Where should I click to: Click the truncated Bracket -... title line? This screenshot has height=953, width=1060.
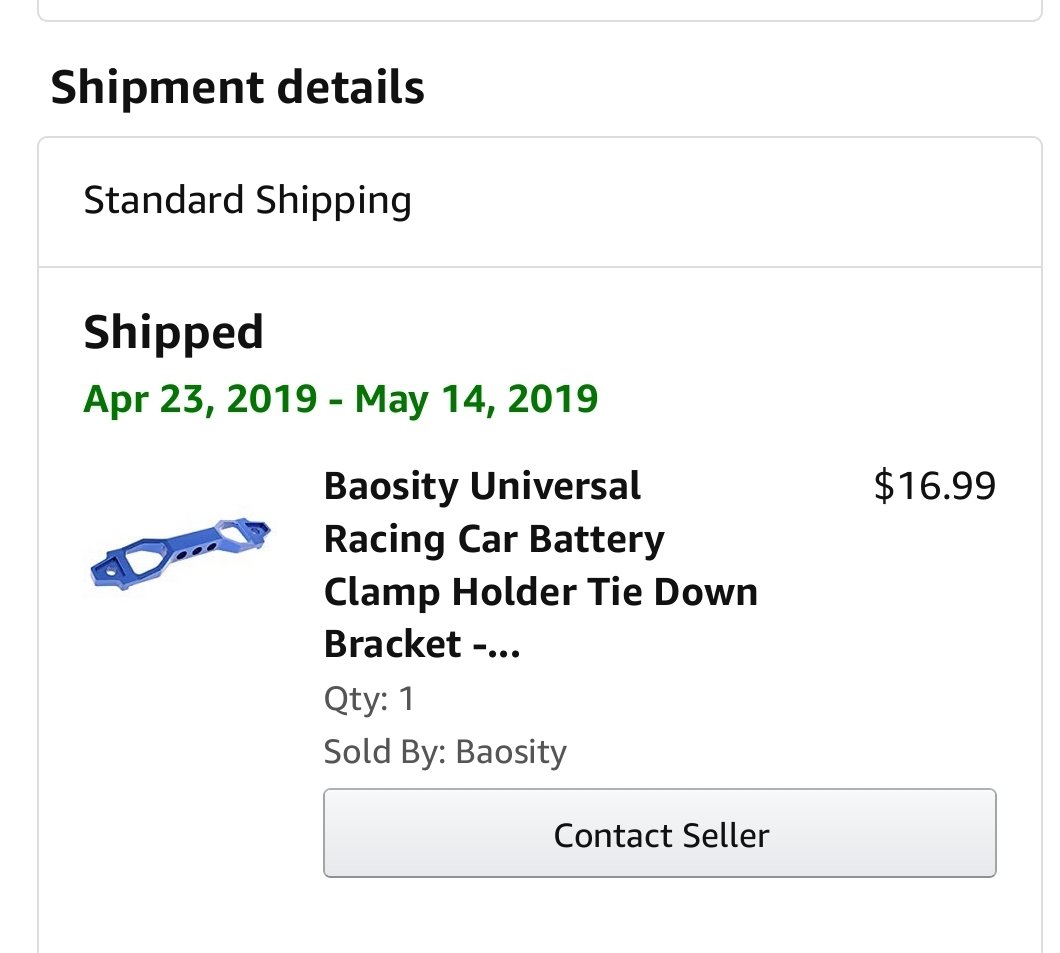click(x=422, y=643)
